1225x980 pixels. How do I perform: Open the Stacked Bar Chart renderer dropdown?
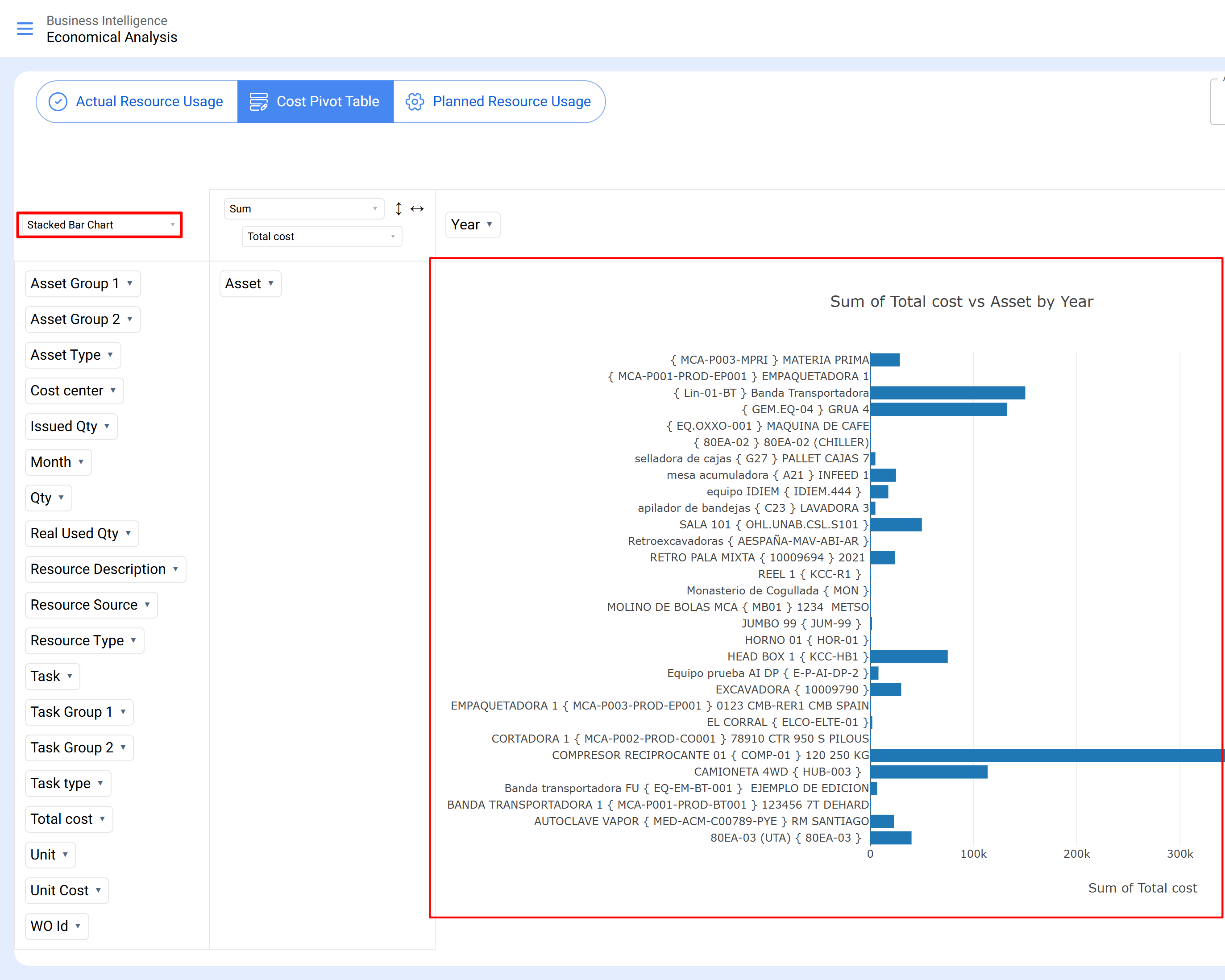coord(100,225)
